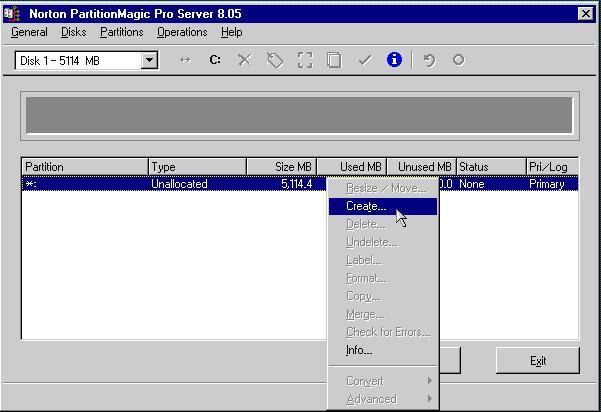
Task: Click Check for Errors... context entry
Action: [x=383, y=332]
